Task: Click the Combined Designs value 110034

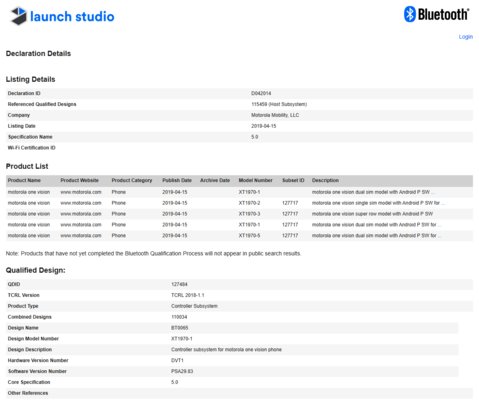Action: (x=179, y=317)
